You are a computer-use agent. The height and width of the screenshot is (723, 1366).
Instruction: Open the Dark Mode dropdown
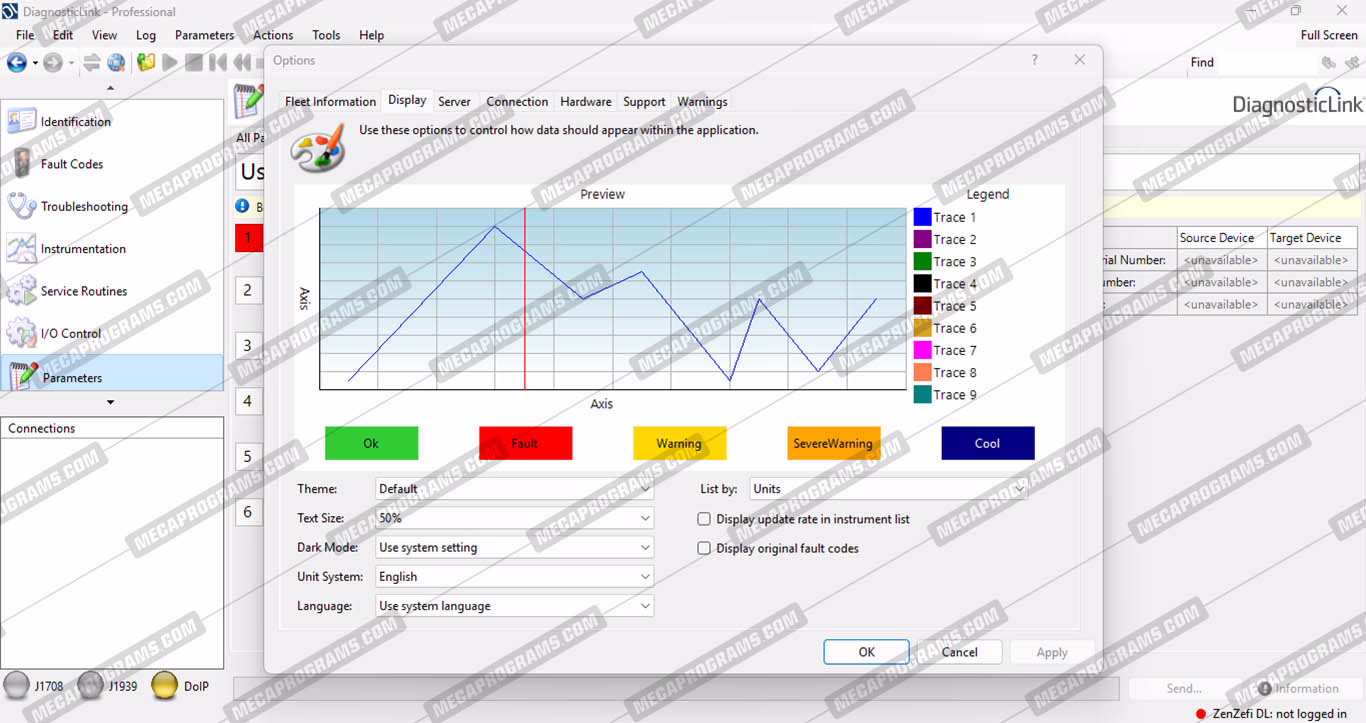(515, 547)
